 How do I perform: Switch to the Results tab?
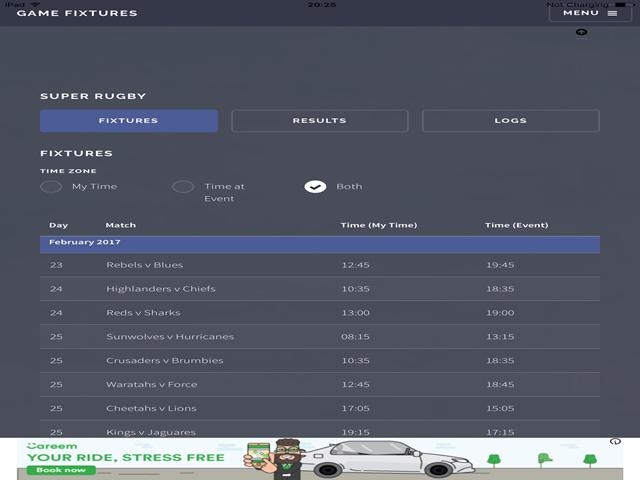(x=320, y=121)
